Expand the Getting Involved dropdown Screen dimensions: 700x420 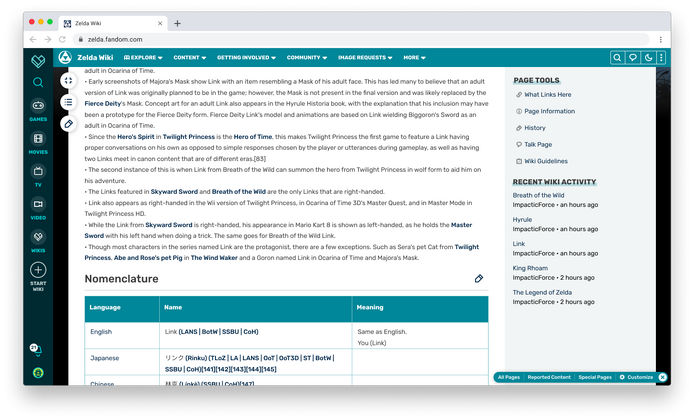point(246,58)
